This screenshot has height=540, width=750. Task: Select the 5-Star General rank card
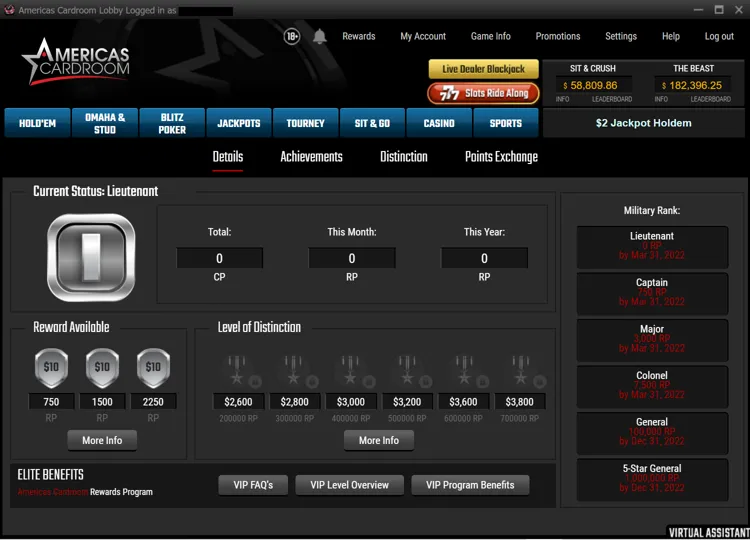coord(652,479)
